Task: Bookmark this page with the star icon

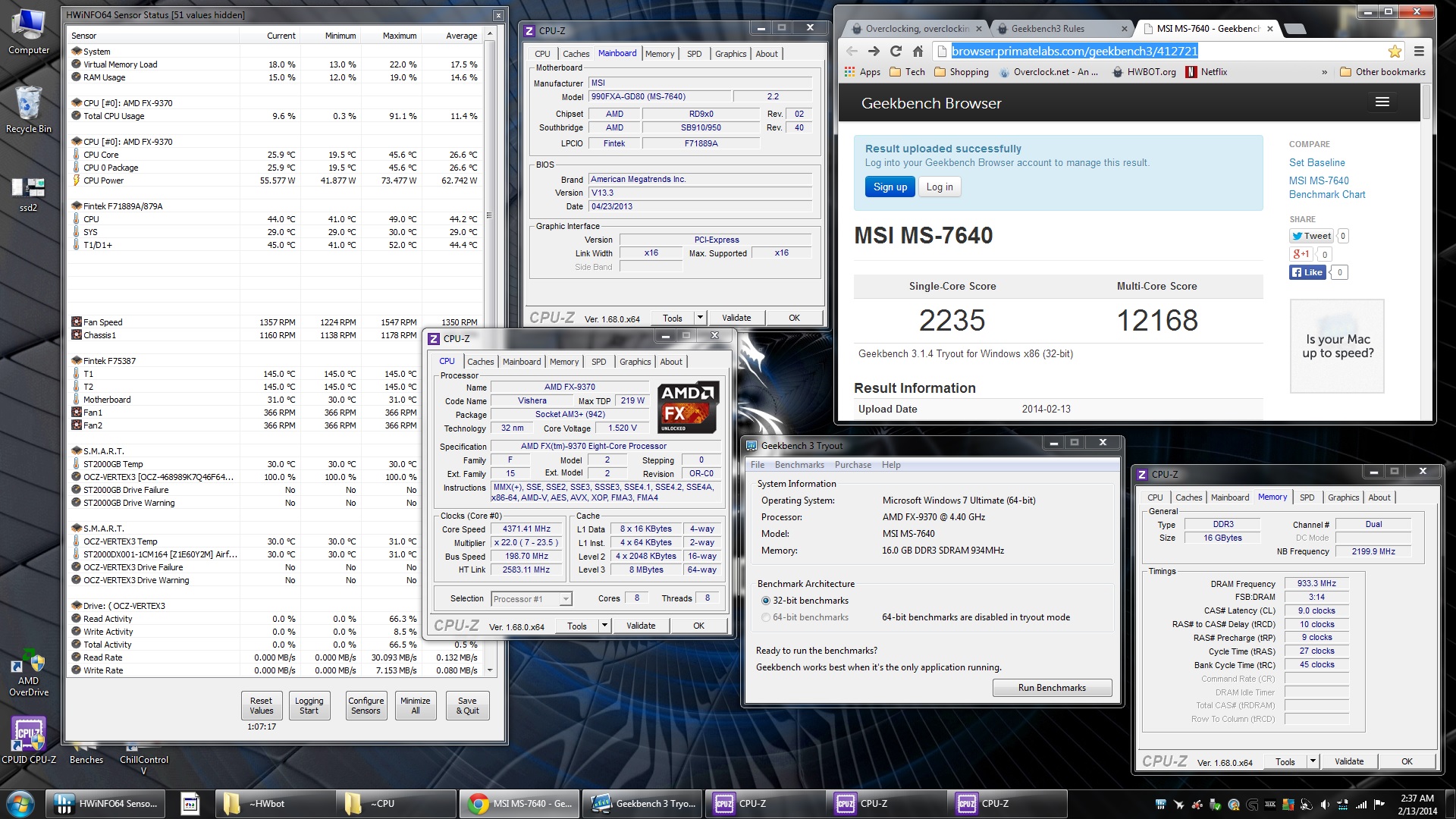Action: coord(1394,51)
